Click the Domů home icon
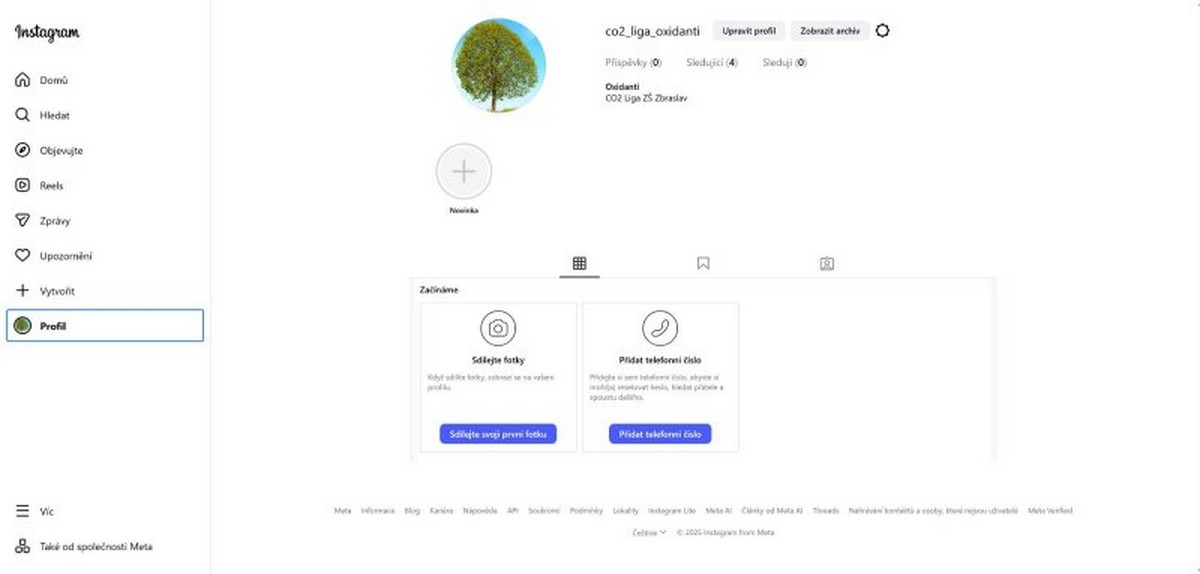The image size is (1200, 574). (23, 80)
